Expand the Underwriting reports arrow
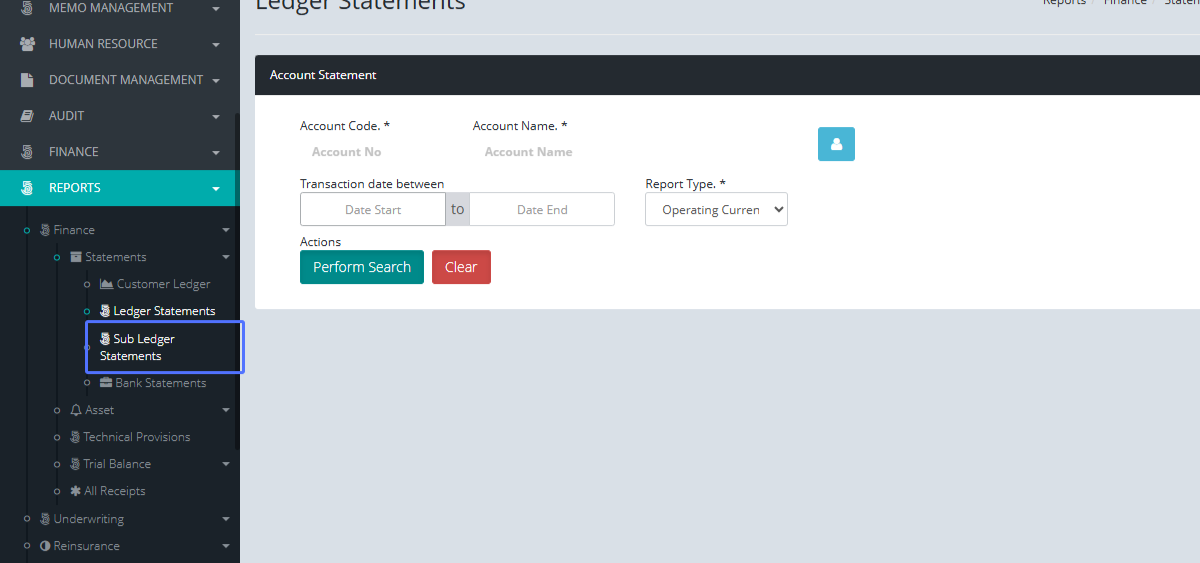The width and height of the screenshot is (1200, 563). click(x=226, y=519)
